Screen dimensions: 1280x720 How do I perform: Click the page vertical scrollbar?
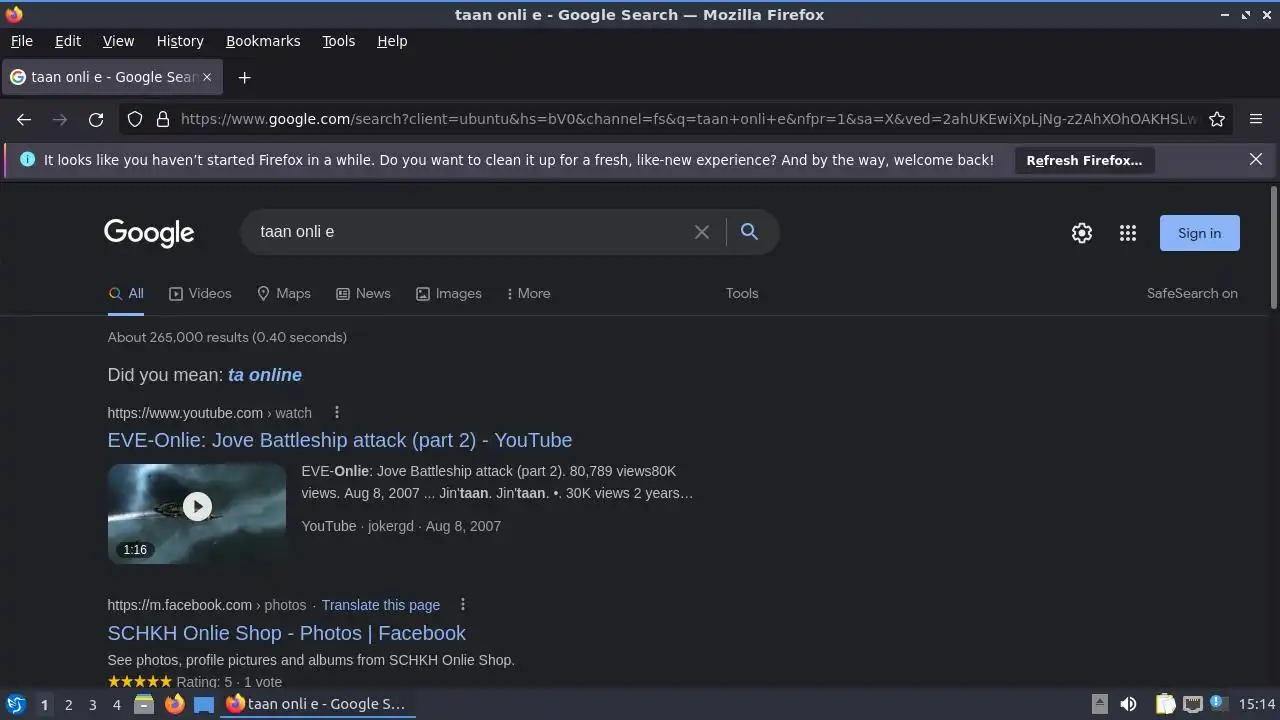point(1273,247)
